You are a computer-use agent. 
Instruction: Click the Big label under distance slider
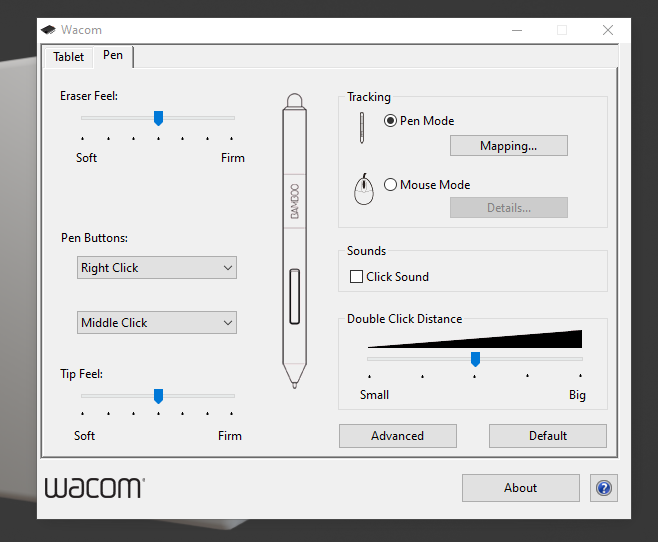click(x=577, y=395)
